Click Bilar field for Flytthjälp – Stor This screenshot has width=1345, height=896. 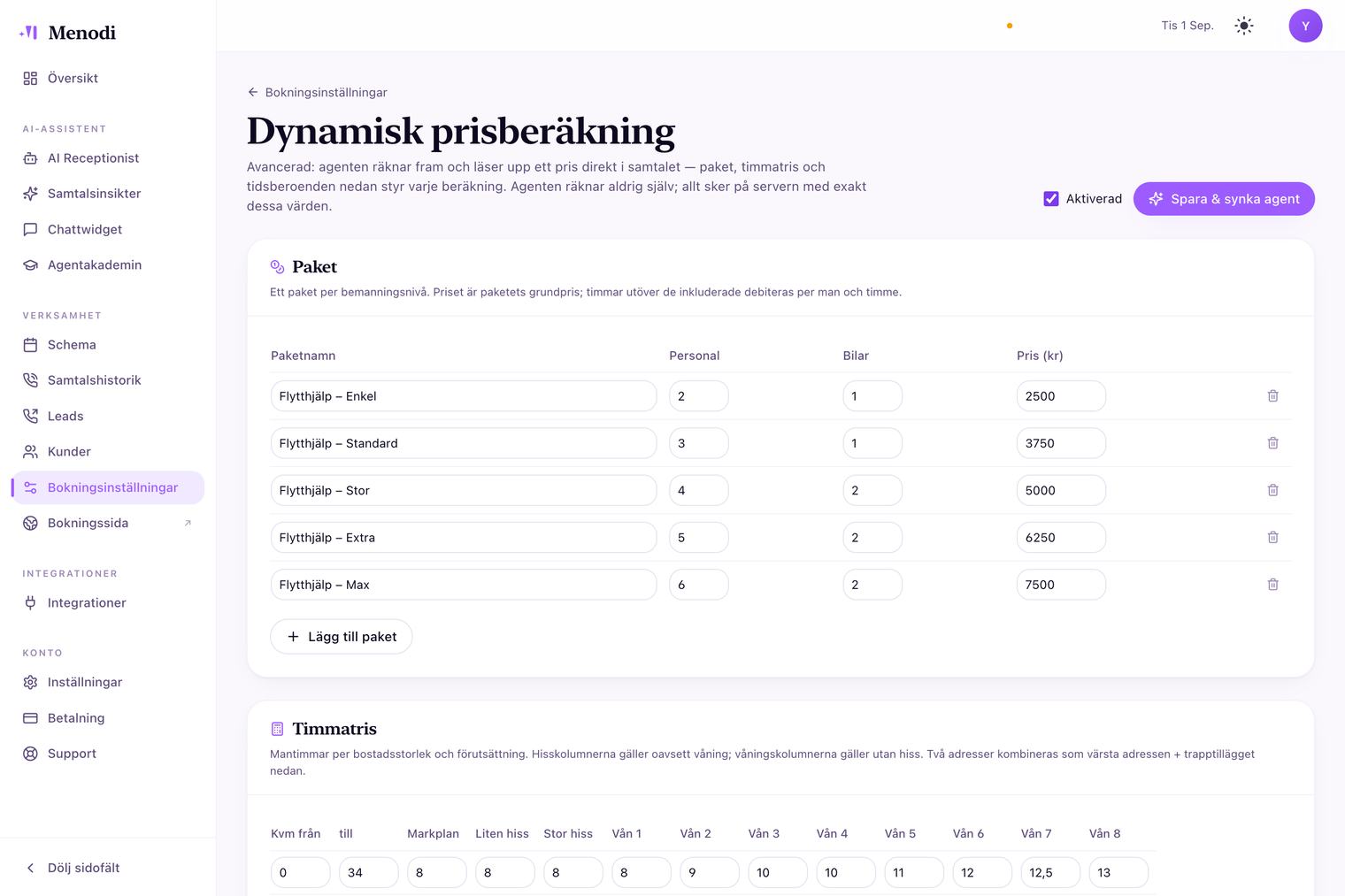click(x=872, y=490)
